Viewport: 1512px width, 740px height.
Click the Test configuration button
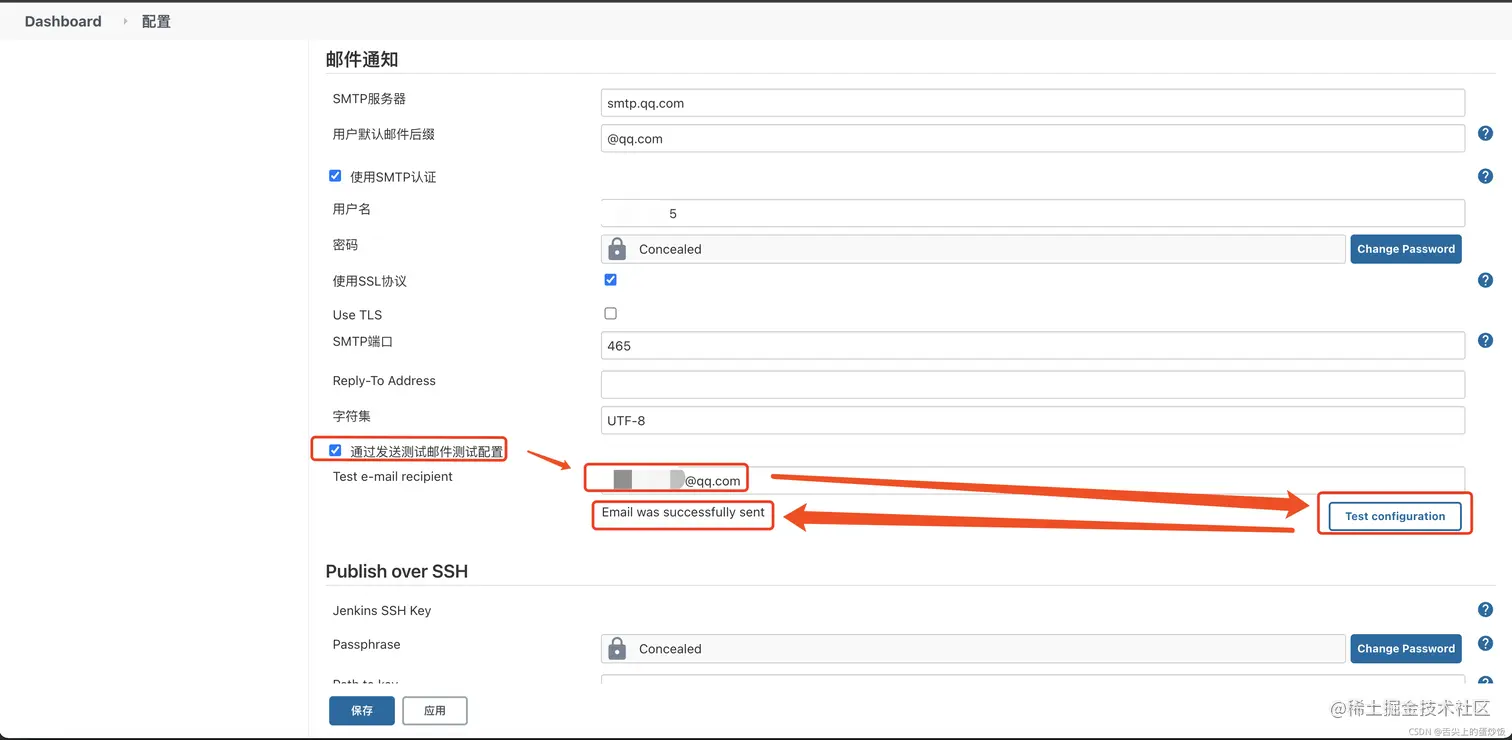click(x=1394, y=516)
